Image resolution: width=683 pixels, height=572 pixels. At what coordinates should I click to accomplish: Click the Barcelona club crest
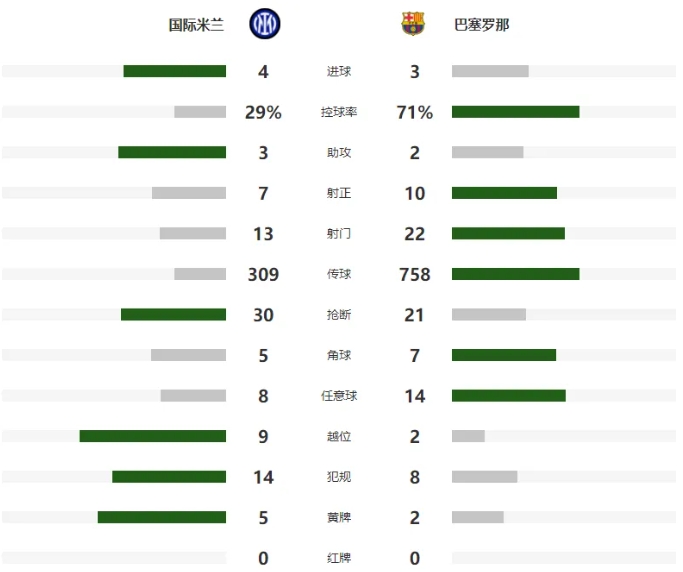coord(413,24)
